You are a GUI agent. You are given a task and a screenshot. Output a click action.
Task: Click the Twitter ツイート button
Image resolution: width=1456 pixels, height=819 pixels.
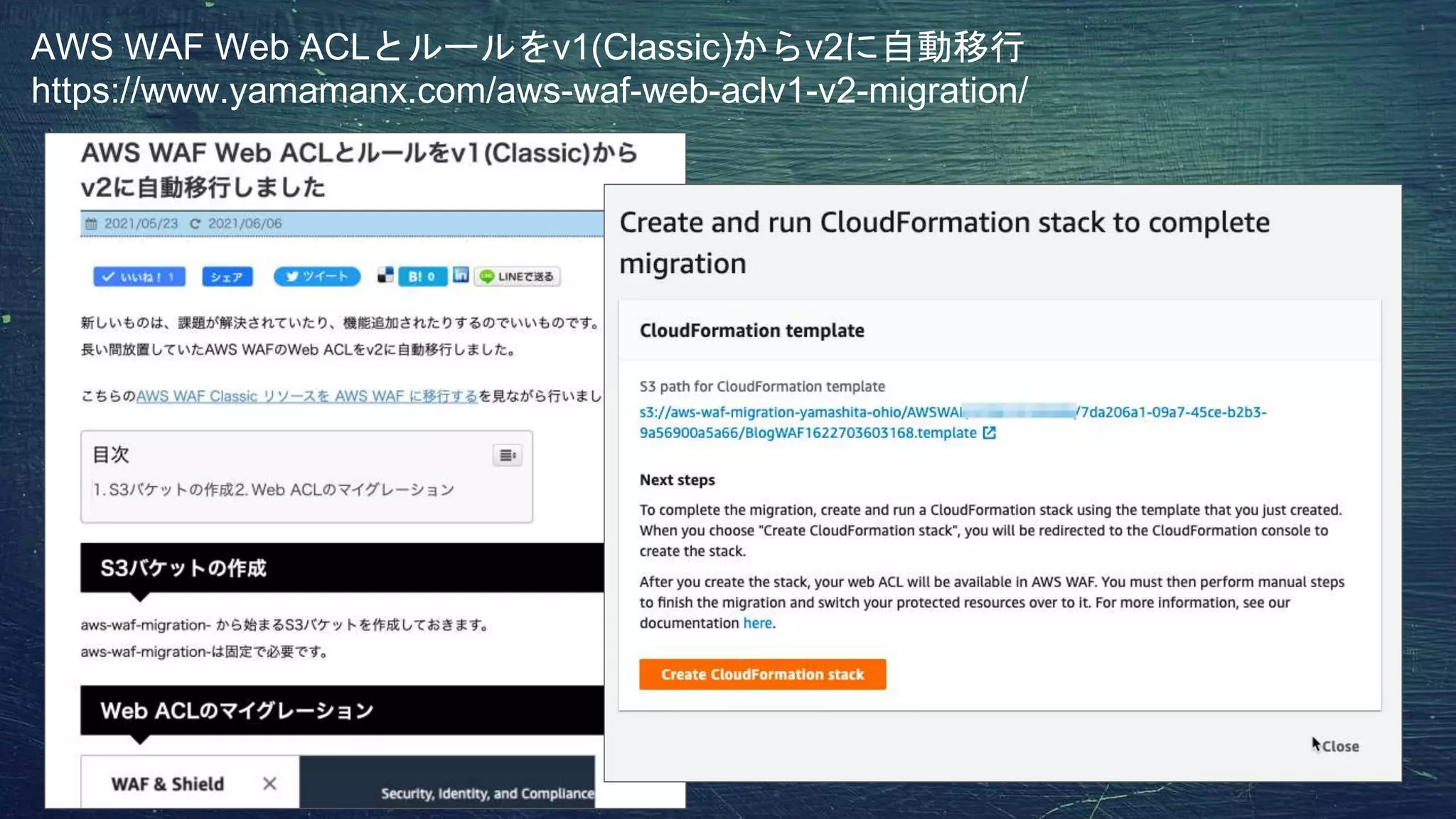coord(317,277)
